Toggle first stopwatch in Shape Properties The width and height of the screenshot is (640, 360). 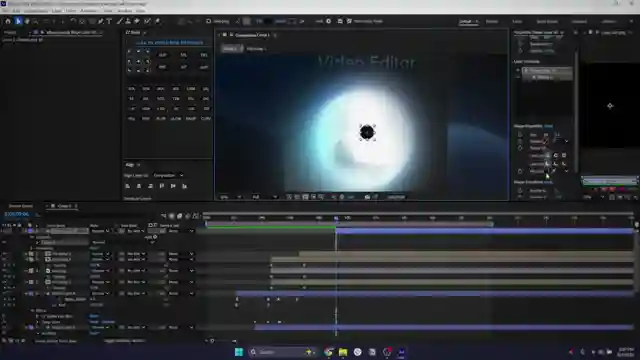point(520,135)
